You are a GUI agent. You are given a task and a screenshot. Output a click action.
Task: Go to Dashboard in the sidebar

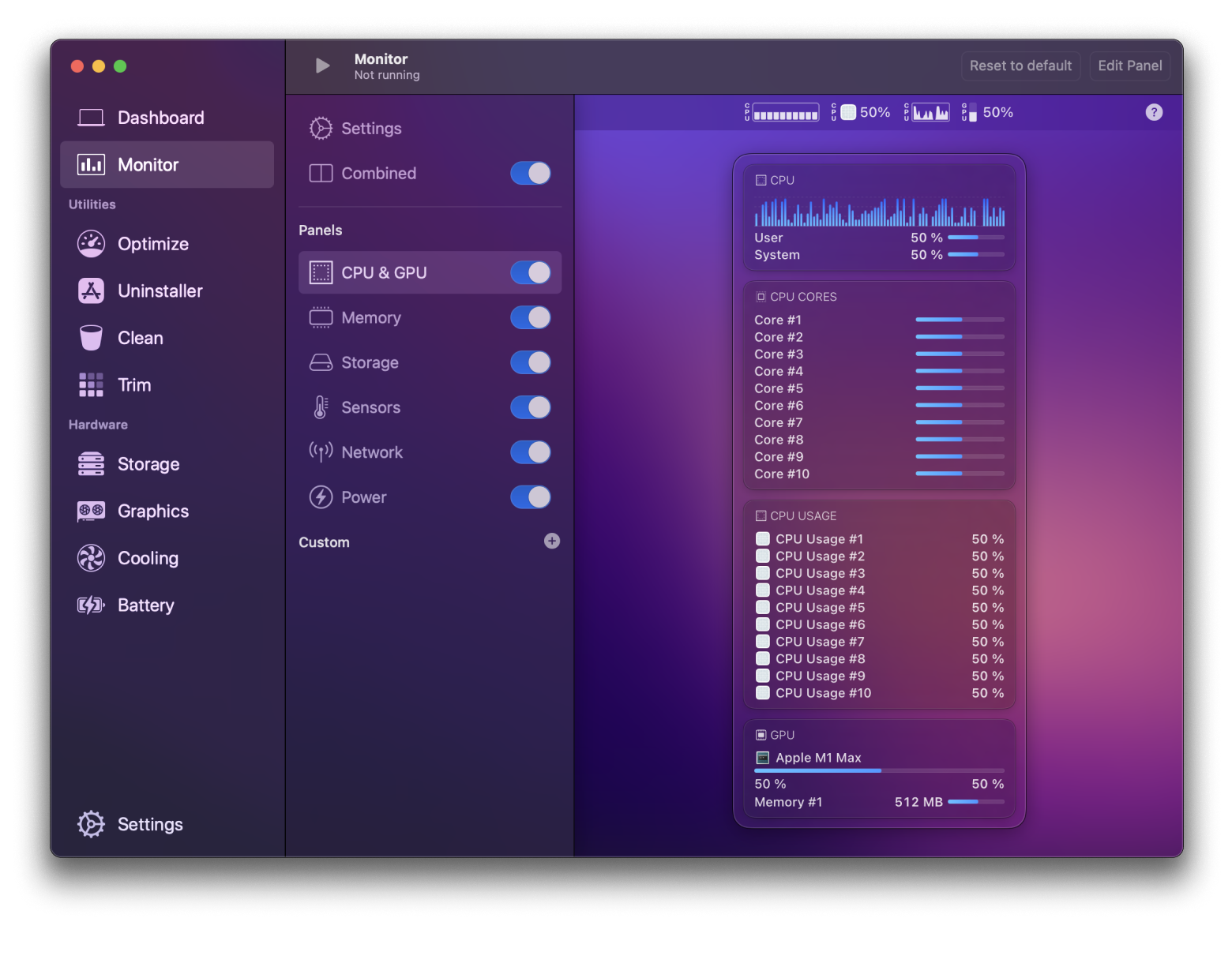tap(167, 118)
